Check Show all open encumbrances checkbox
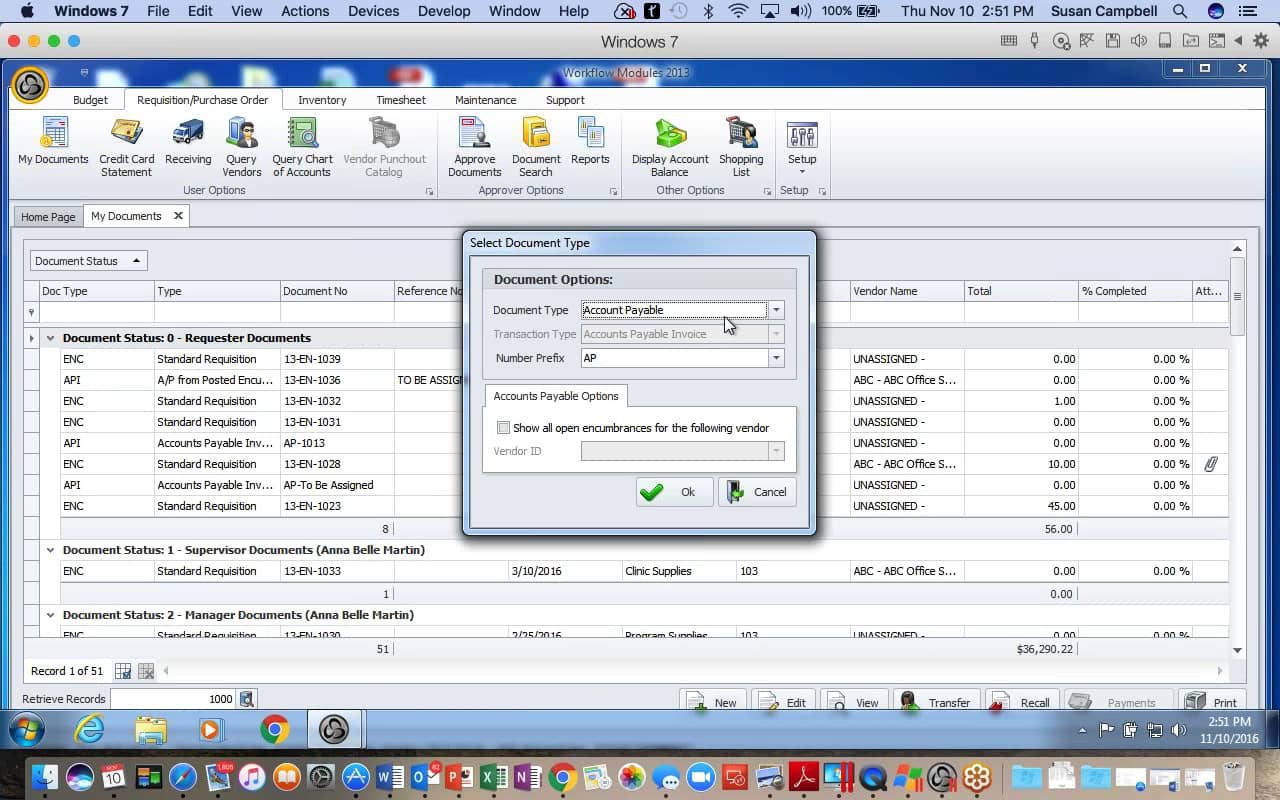This screenshot has width=1280, height=800. tap(504, 428)
